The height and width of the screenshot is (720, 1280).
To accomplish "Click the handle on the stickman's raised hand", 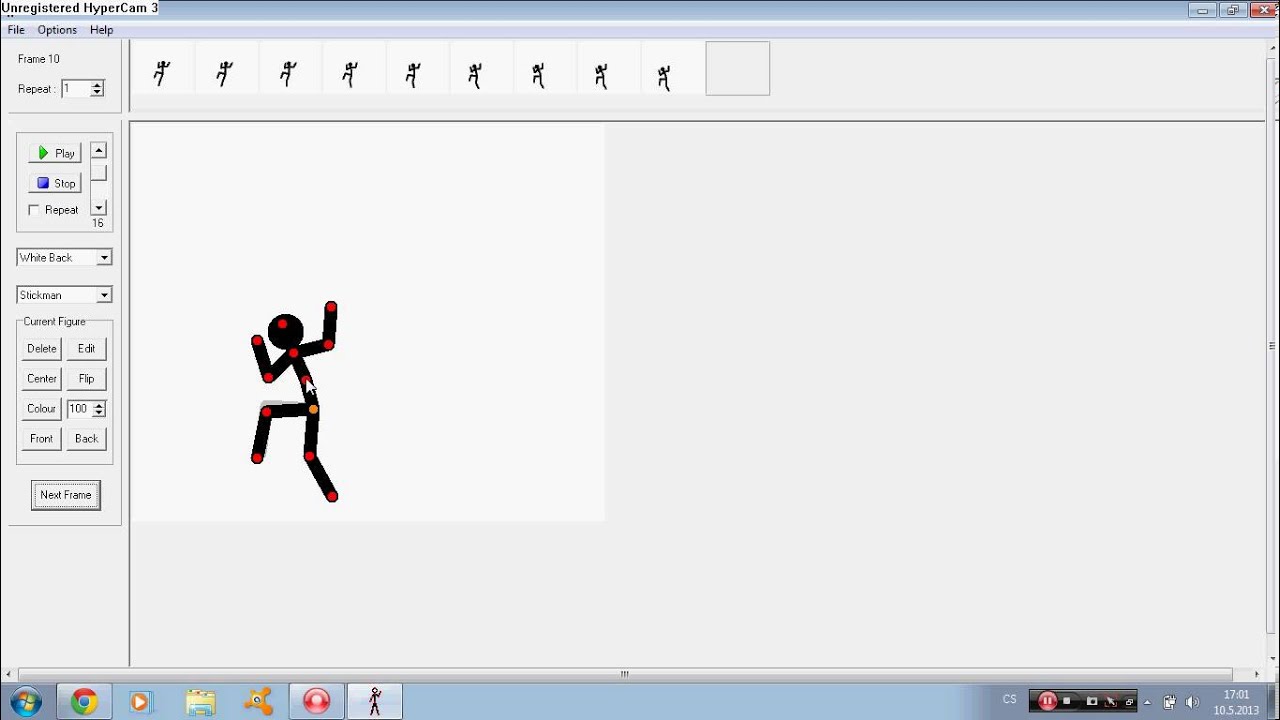I will coord(331,306).
